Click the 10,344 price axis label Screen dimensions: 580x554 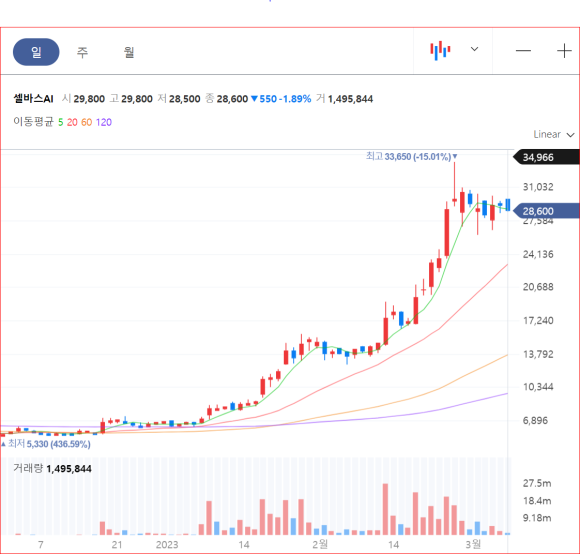pyautogui.click(x=538, y=387)
